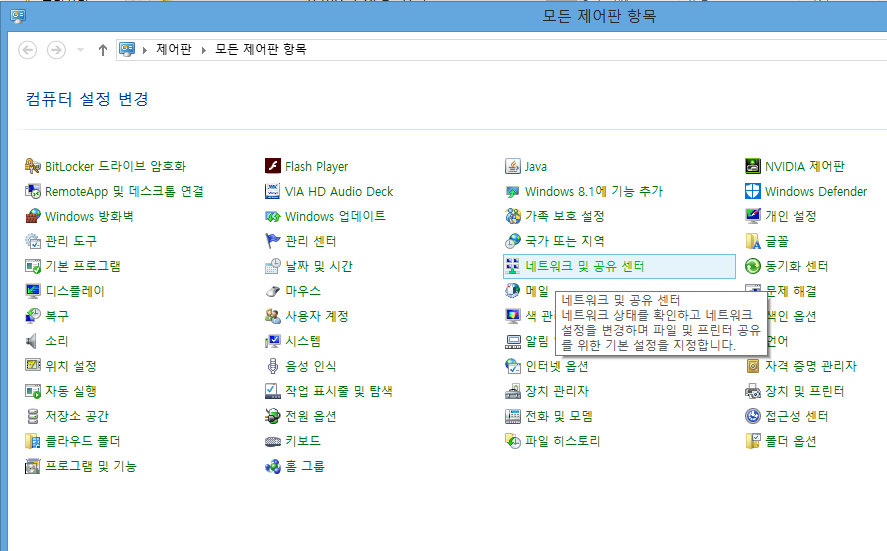Open the 기본 프로그램 icon
Image resolution: width=887 pixels, height=551 pixels.
click(33, 266)
